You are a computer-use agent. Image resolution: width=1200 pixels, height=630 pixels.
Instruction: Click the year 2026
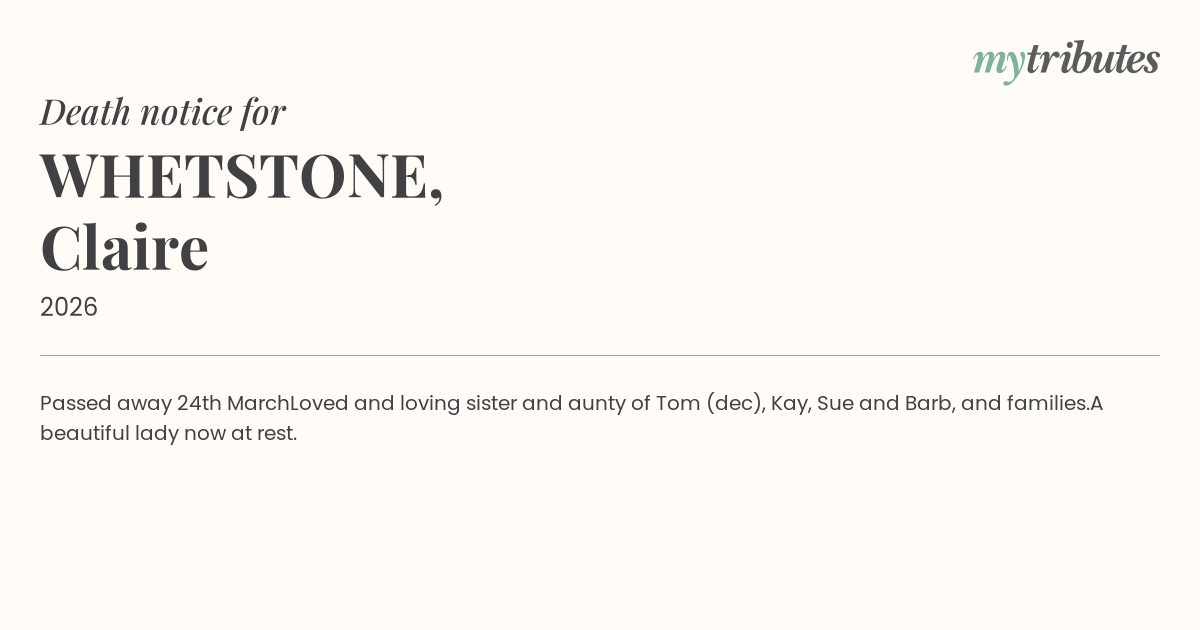tap(69, 307)
